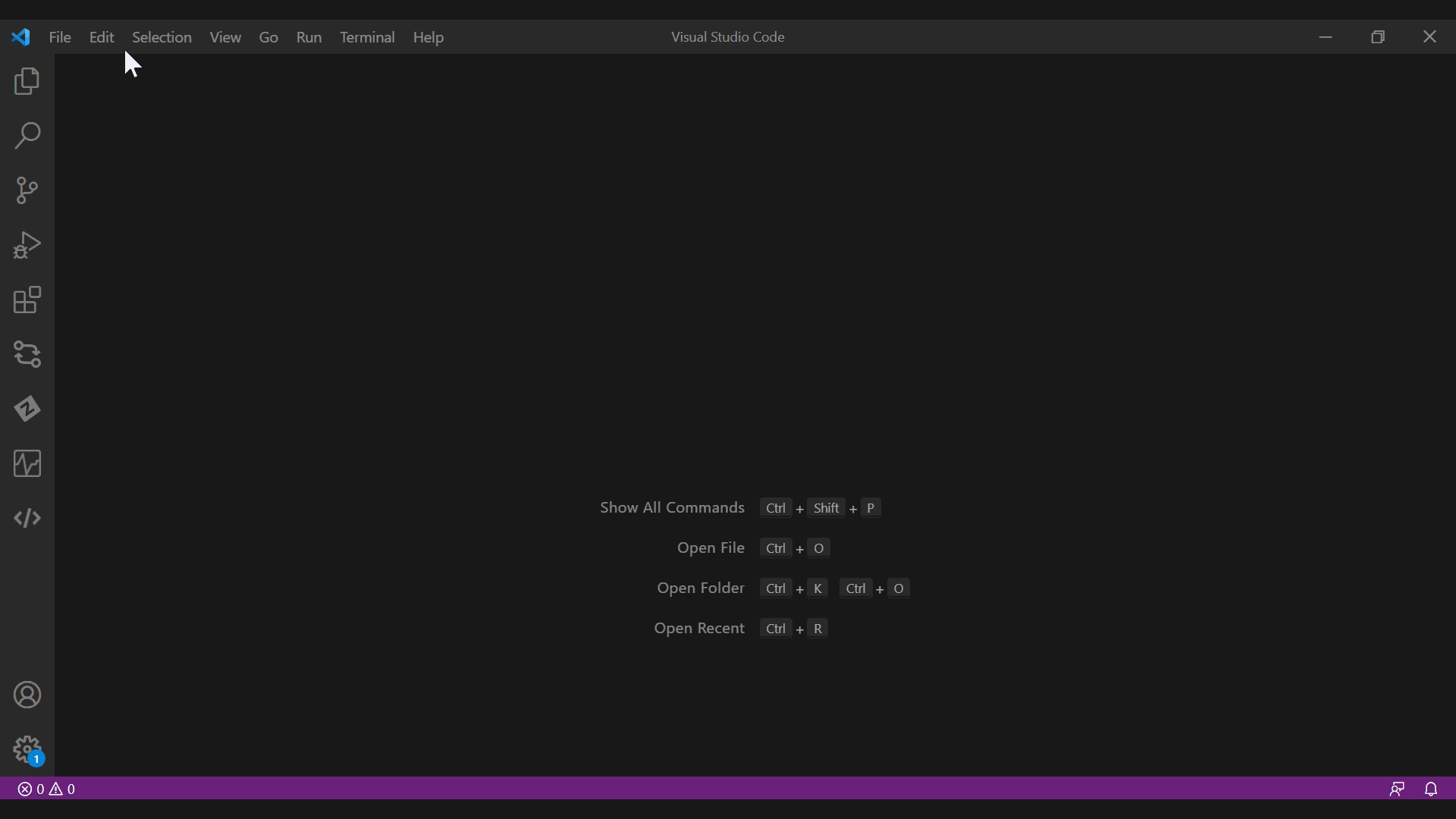Open the pull requests activity bar icon
The height and width of the screenshot is (819, 1456).
coord(27,354)
